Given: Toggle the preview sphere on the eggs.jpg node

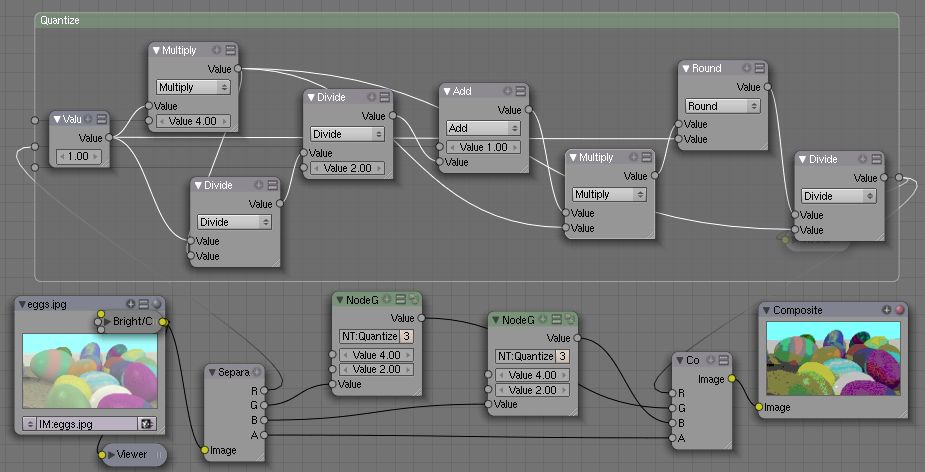Looking at the screenshot, I should coord(156,304).
